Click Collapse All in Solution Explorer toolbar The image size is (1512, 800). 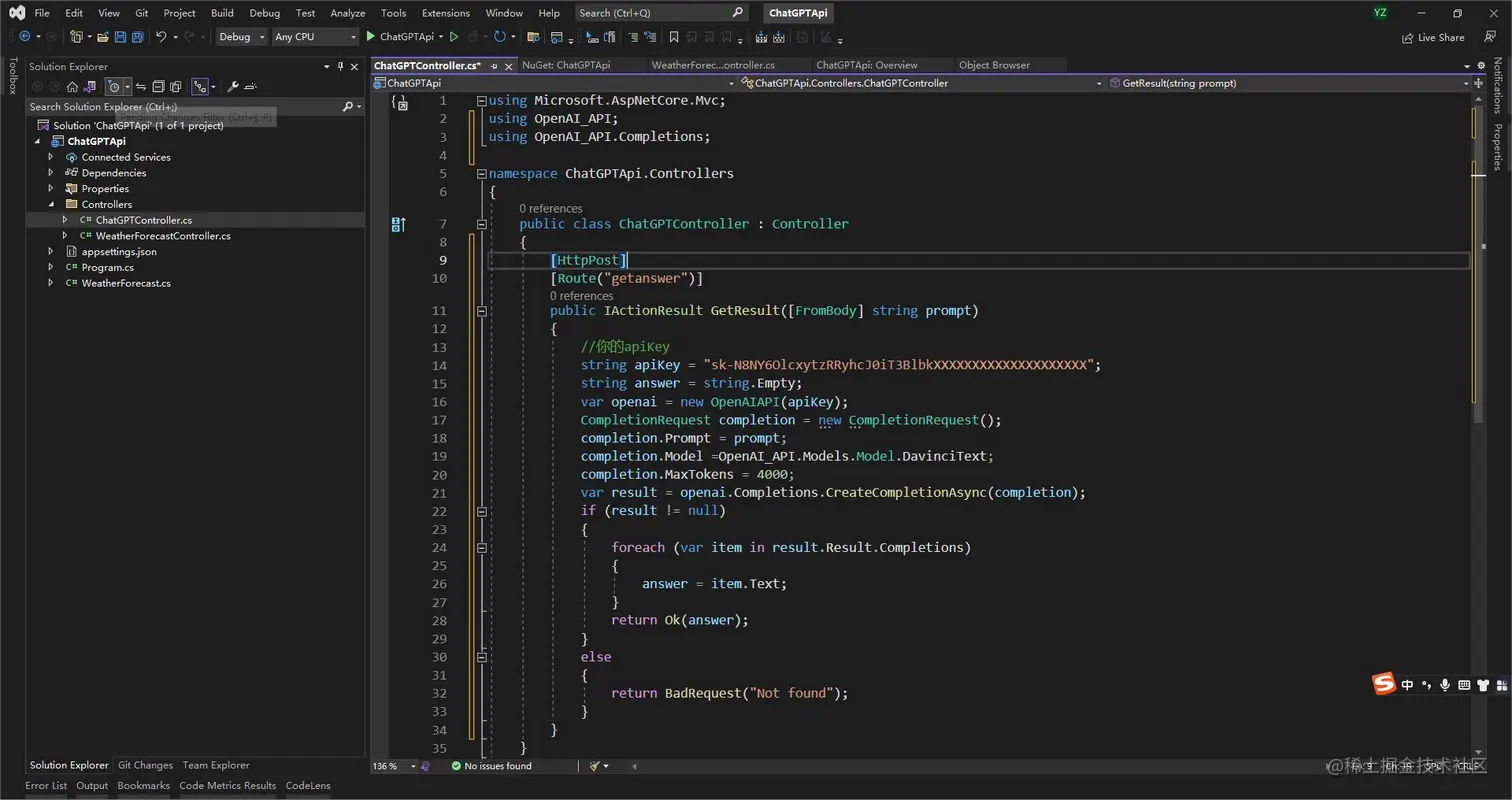158,87
